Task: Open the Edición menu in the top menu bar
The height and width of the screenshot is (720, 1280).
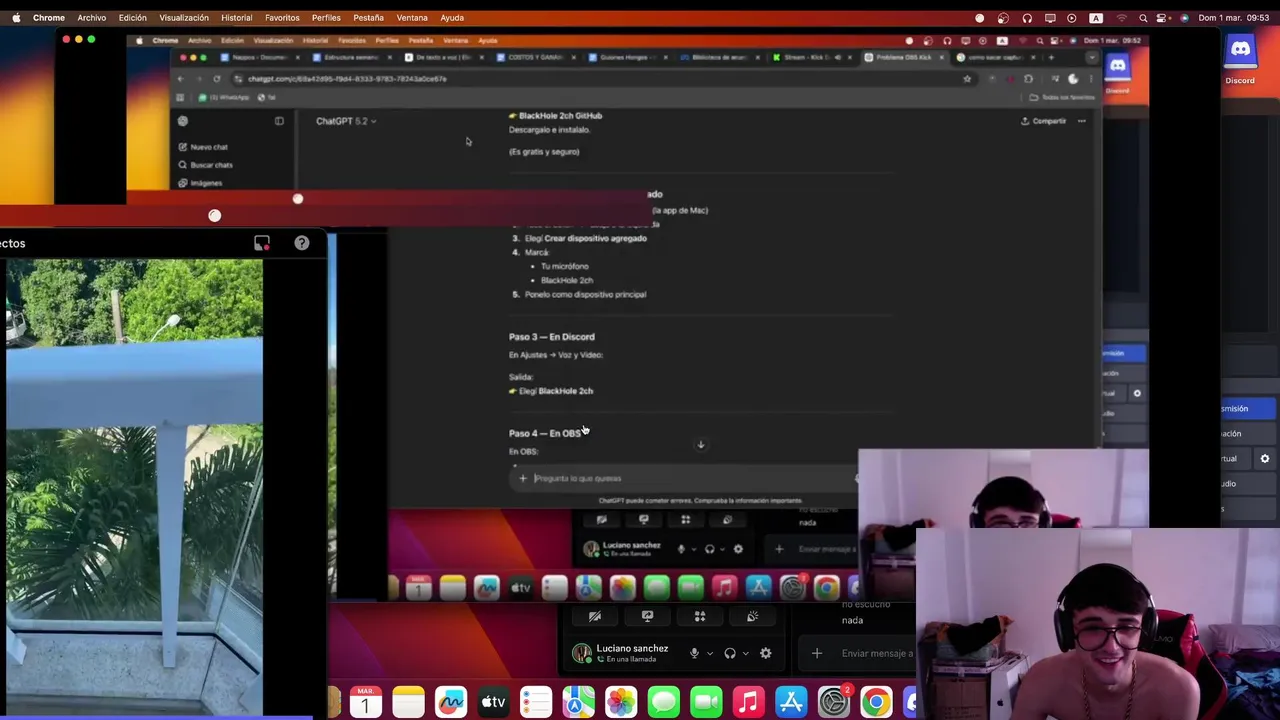Action: click(x=132, y=17)
